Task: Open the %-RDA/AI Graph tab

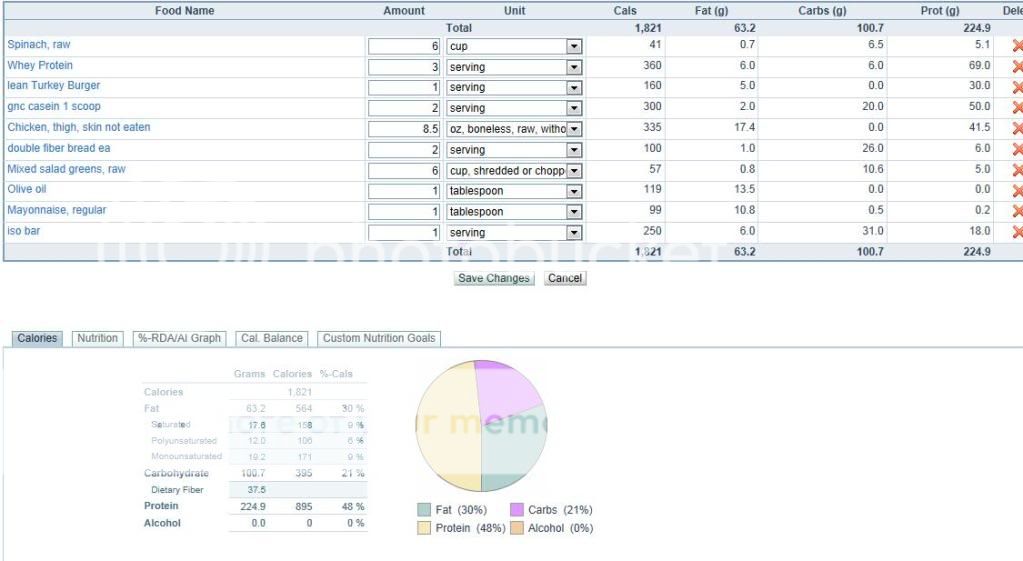Action: [x=179, y=339]
